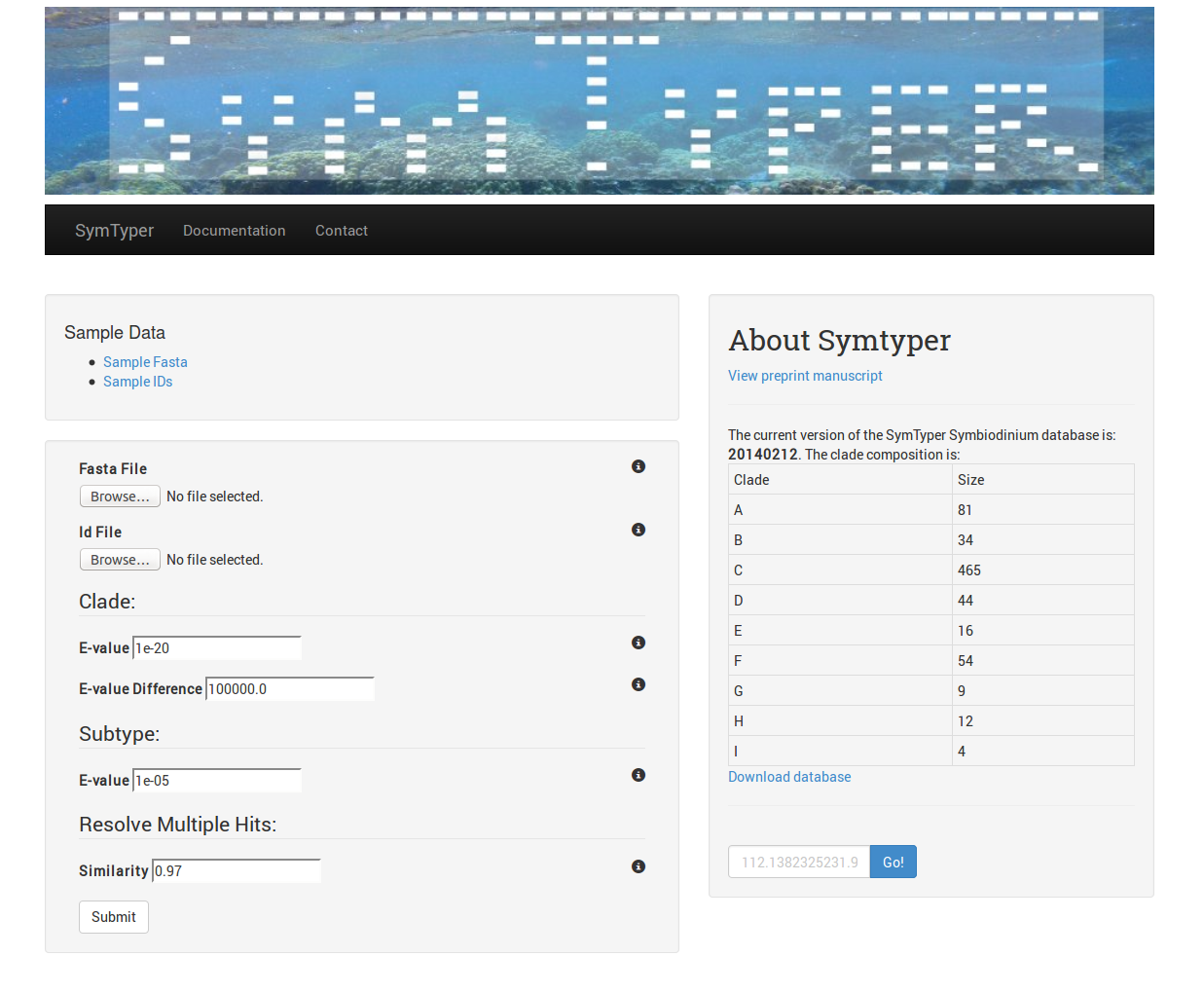The height and width of the screenshot is (993, 1204).
Task: Browse for an Id File
Action: [120, 560]
